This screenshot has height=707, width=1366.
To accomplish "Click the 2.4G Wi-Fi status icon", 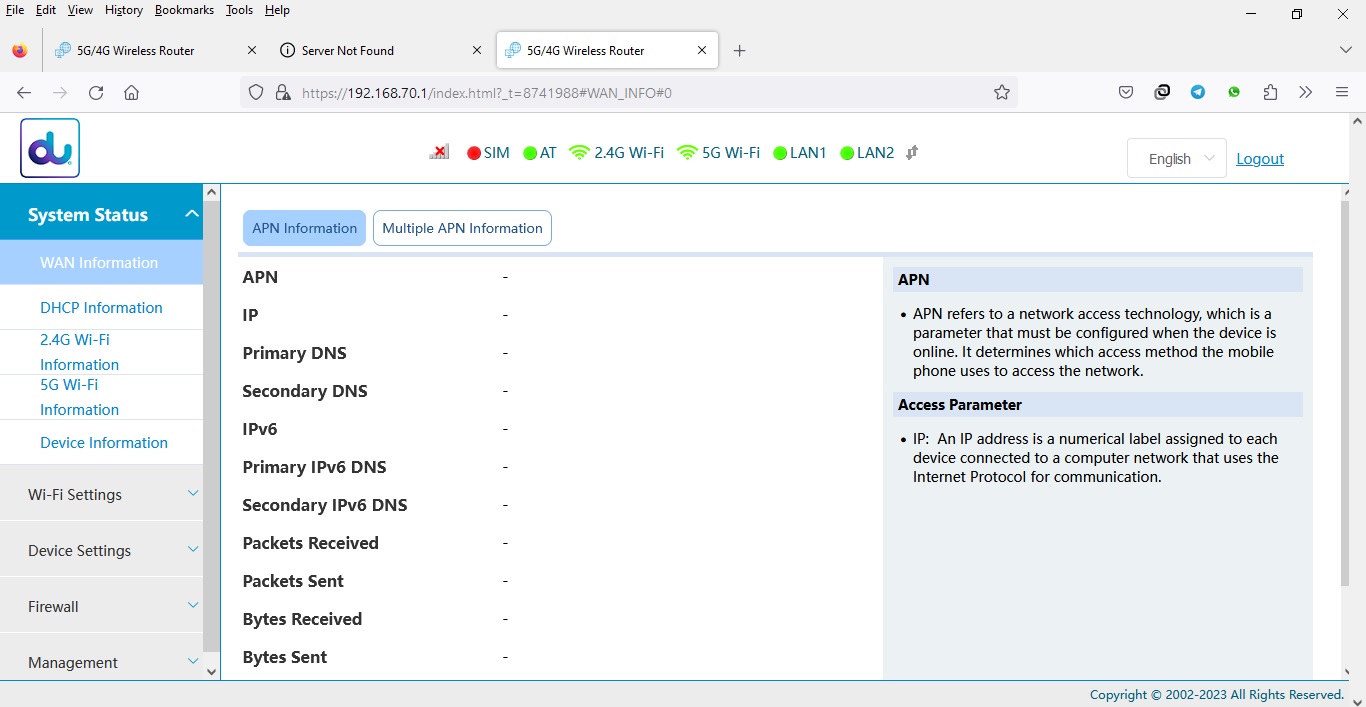I will (x=579, y=153).
